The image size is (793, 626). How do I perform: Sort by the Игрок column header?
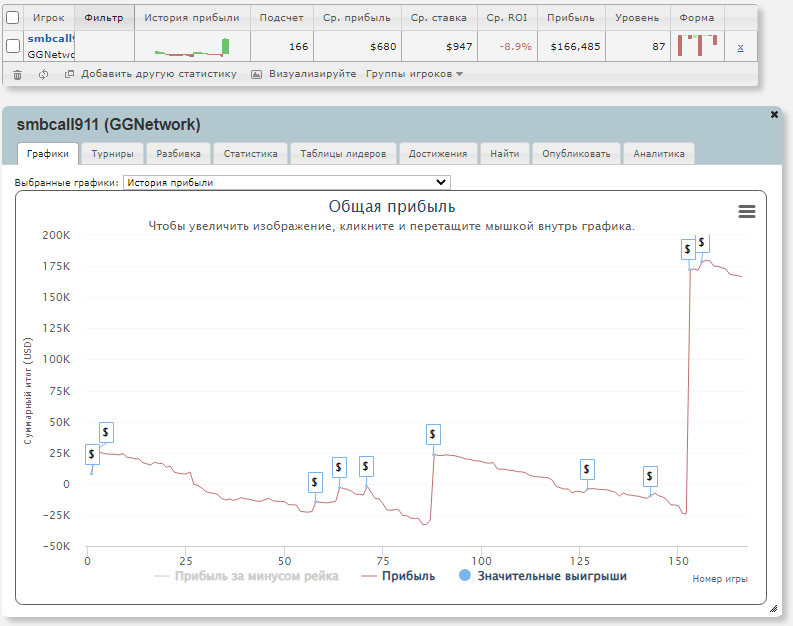(49, 18)
